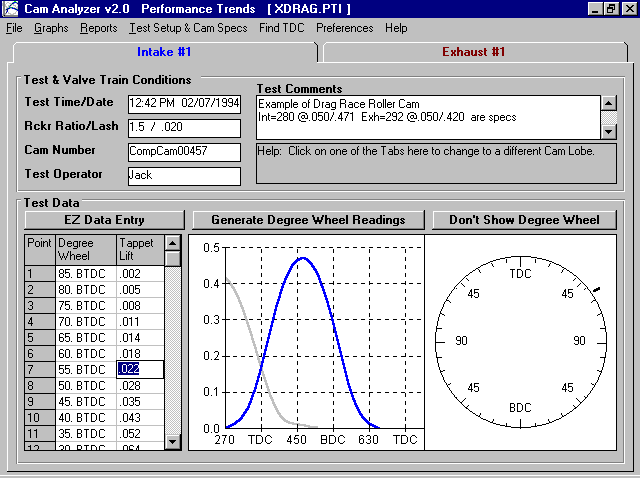Click the EZ Data Entry button

(104, 220)
